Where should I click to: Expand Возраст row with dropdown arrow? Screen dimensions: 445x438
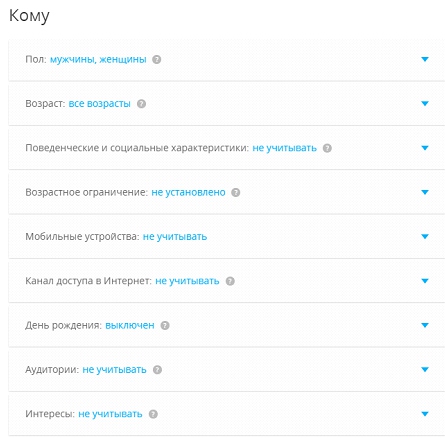point(425,104)
